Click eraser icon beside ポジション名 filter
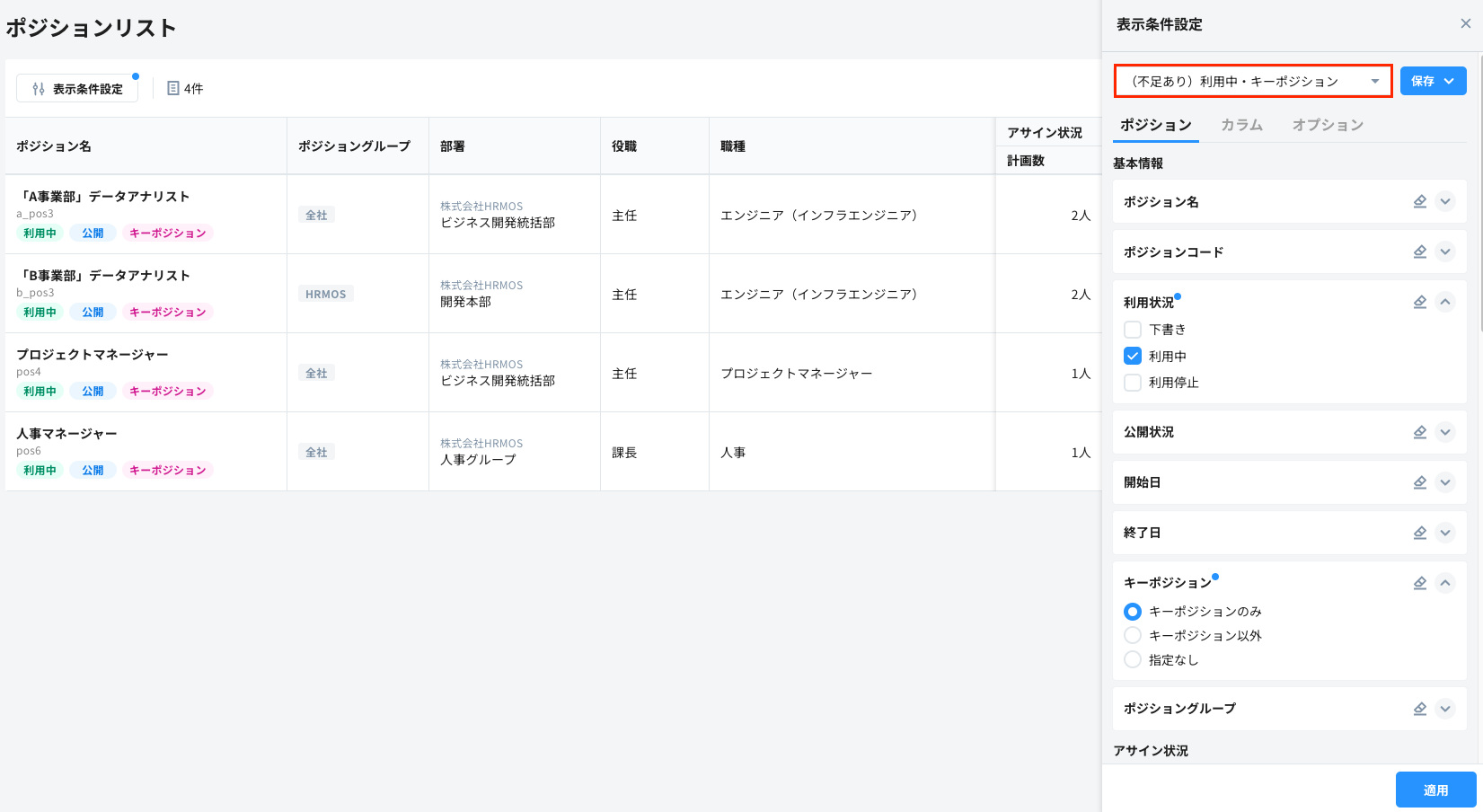Viewport: 1483px width, 812px height. pyautogui.click(x=1419, y=201)
